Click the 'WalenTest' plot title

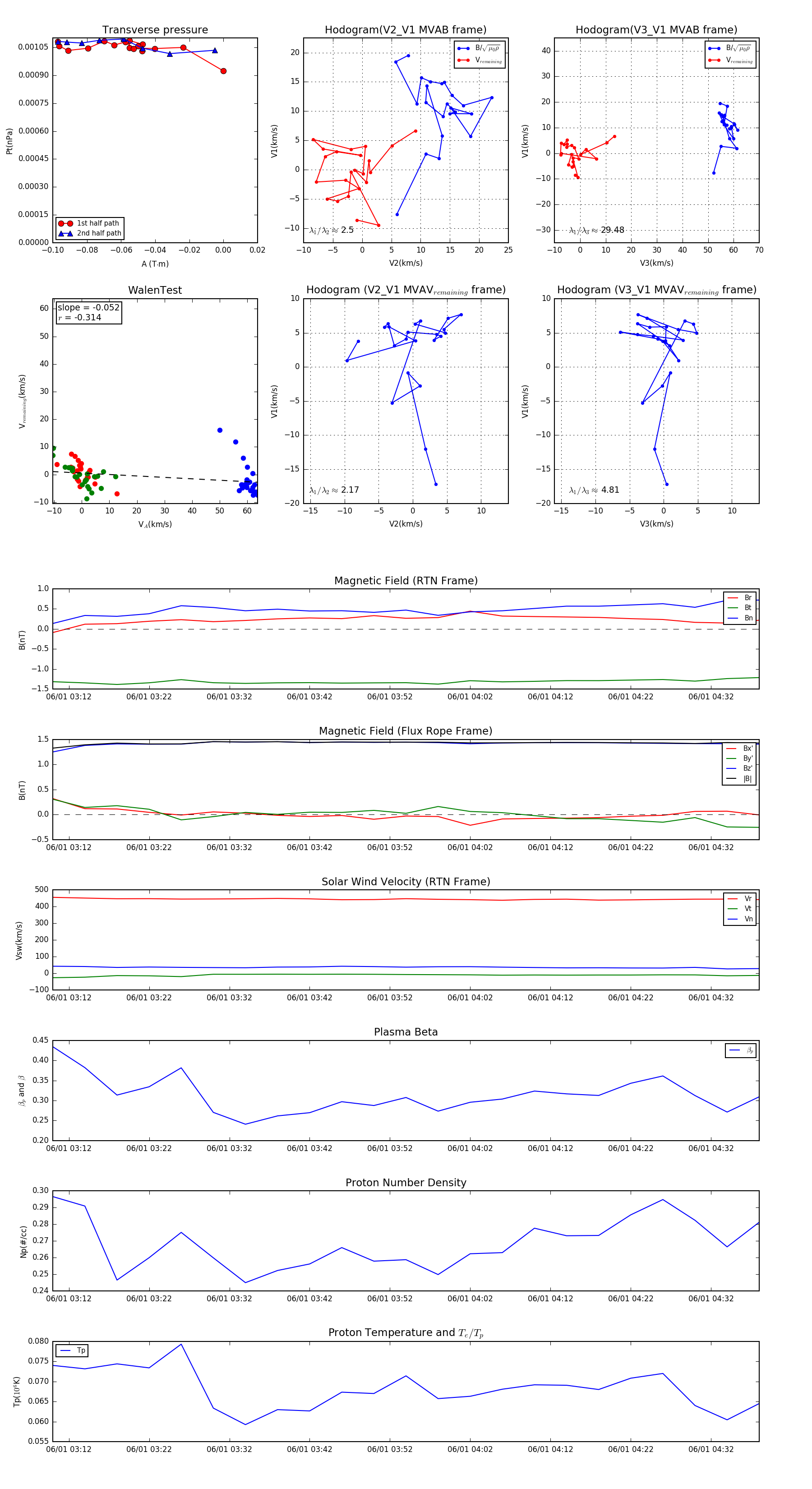point(155,290)
